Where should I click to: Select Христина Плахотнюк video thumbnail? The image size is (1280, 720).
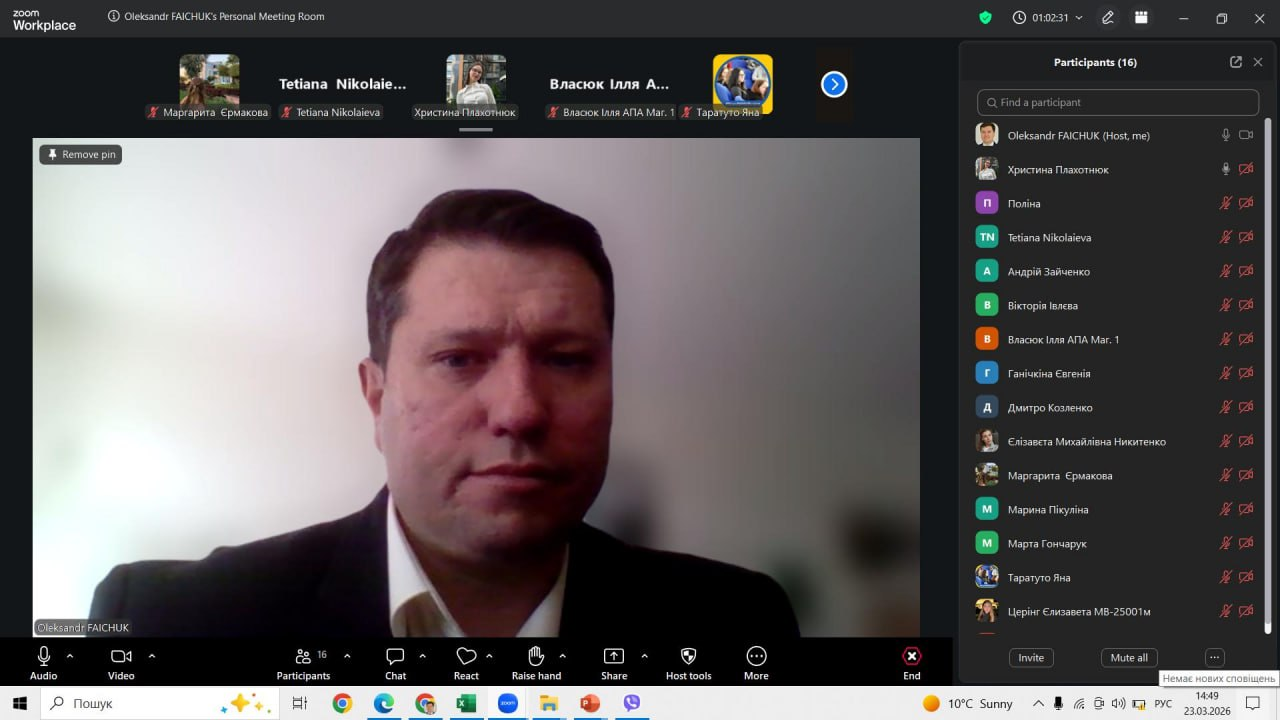[476, 86]
